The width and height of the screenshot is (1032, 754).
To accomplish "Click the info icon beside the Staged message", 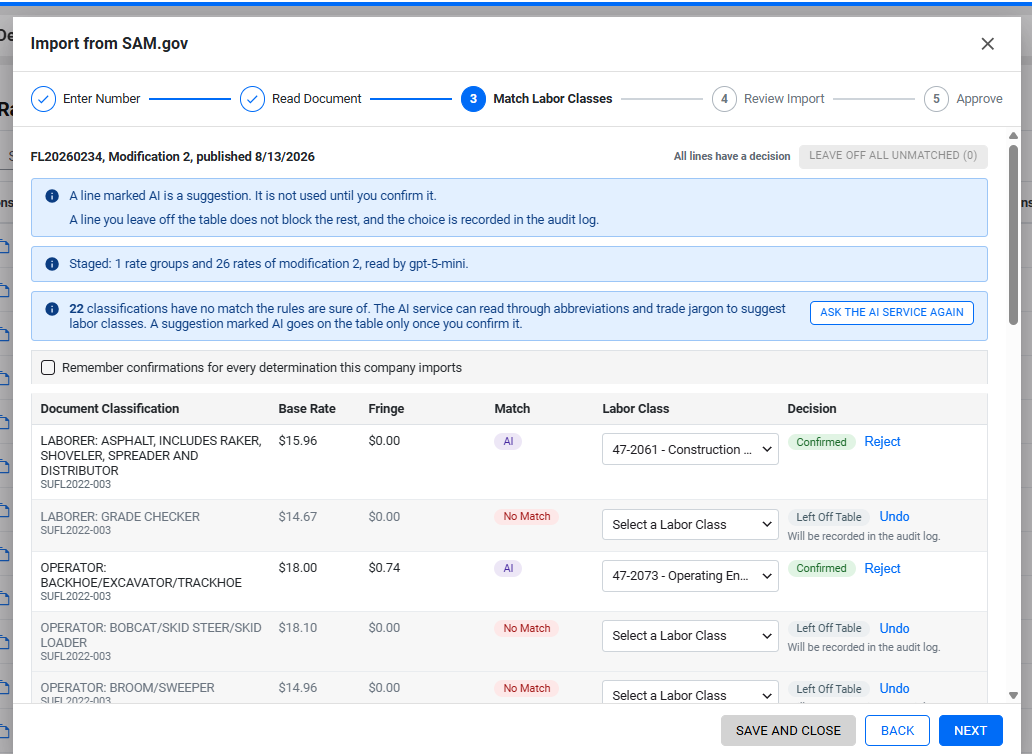I will [52, 264].
